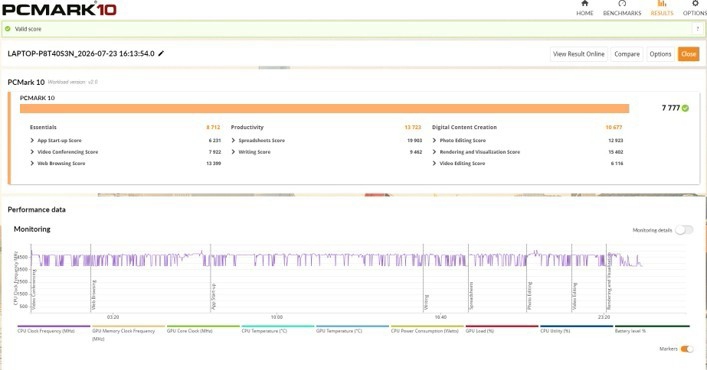This screenshot has width=707, height=370.
Task: Expand Web Browsing Score details
Action: click(x=32, y=163)
